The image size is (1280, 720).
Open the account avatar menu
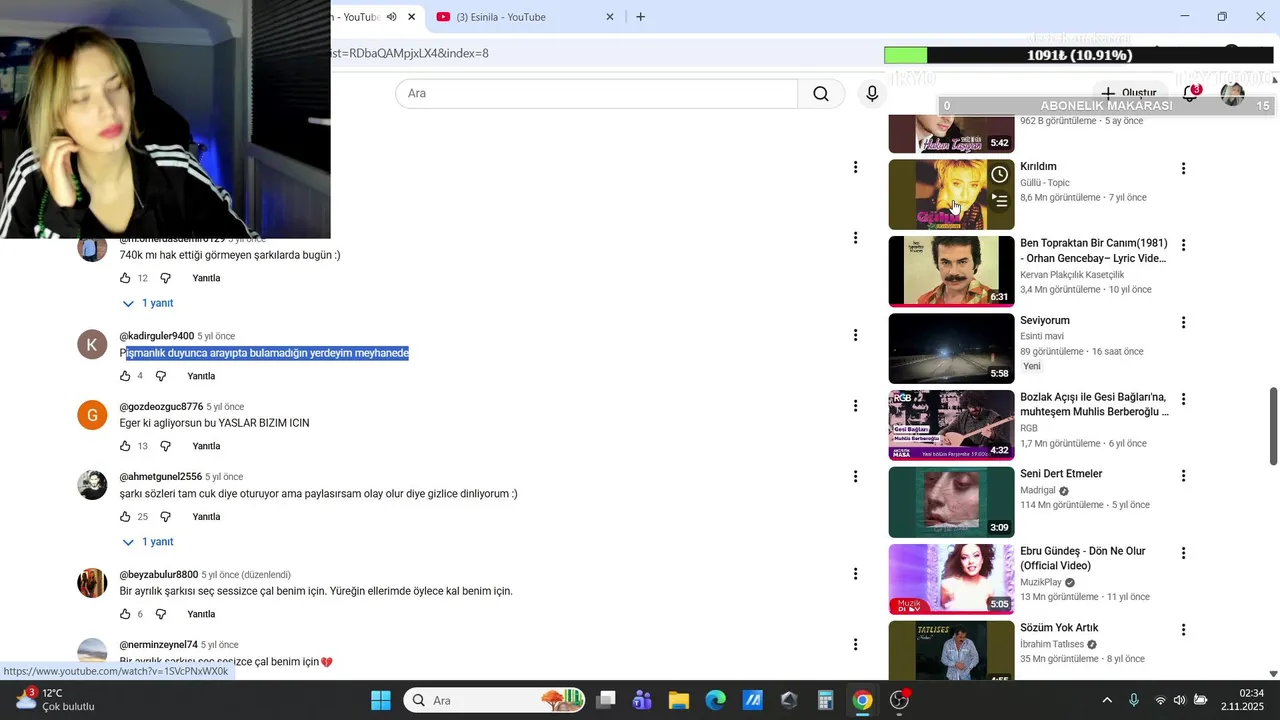pyautogui.click(x=1232, y=94)
